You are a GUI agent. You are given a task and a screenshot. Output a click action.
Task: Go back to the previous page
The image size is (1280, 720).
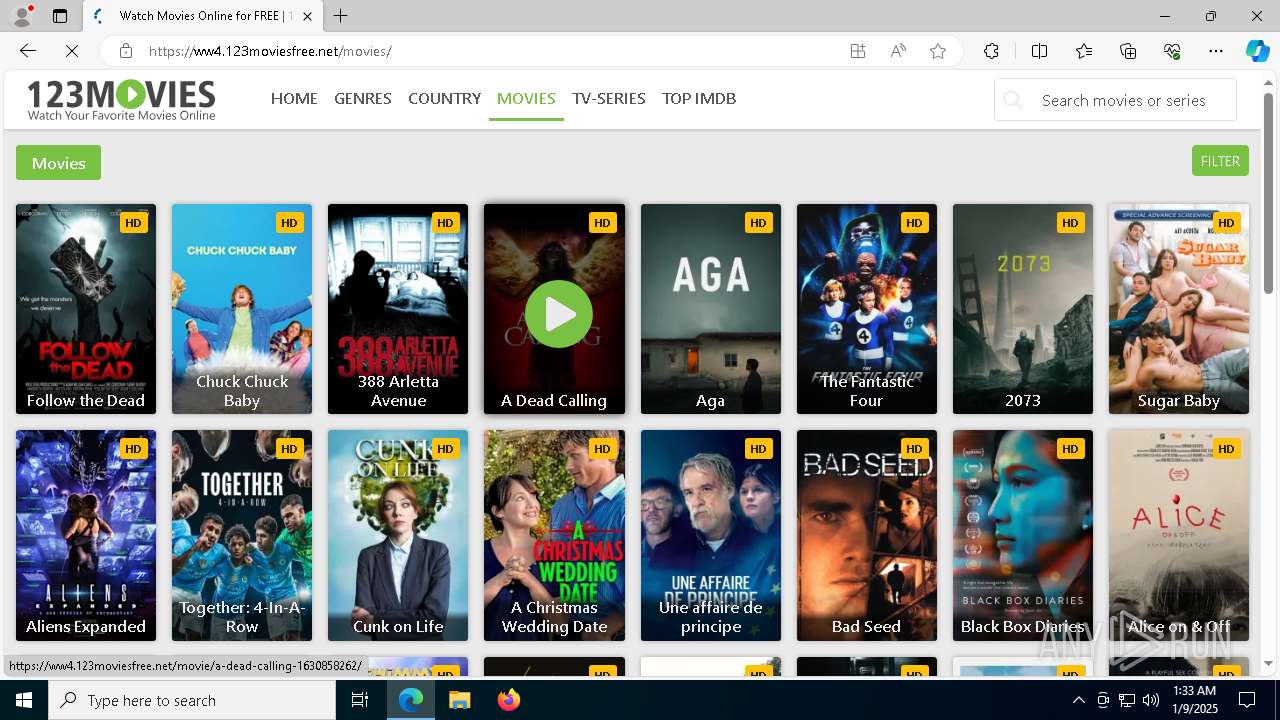pyautogui.click(x=28, y=51)
